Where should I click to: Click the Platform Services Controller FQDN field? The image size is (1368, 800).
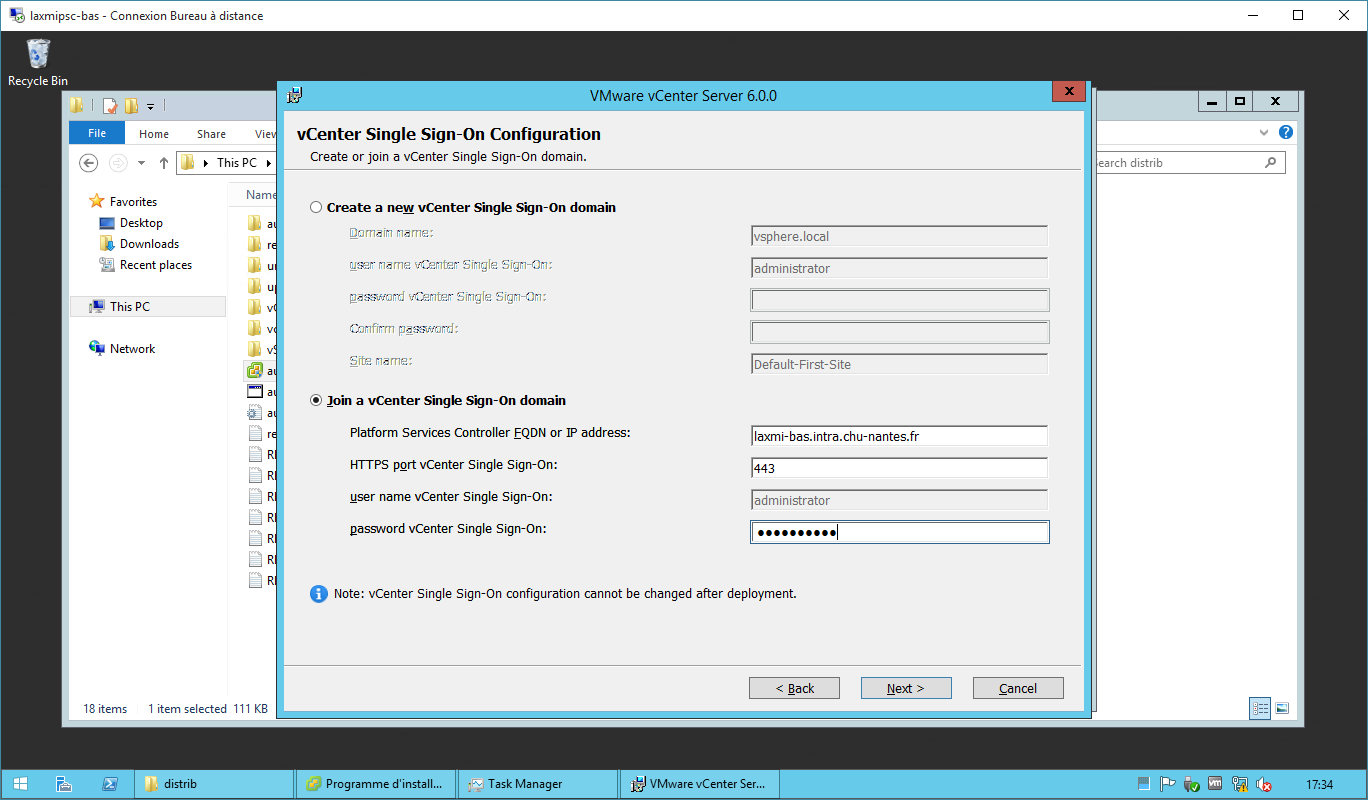[x=898, y=436]
